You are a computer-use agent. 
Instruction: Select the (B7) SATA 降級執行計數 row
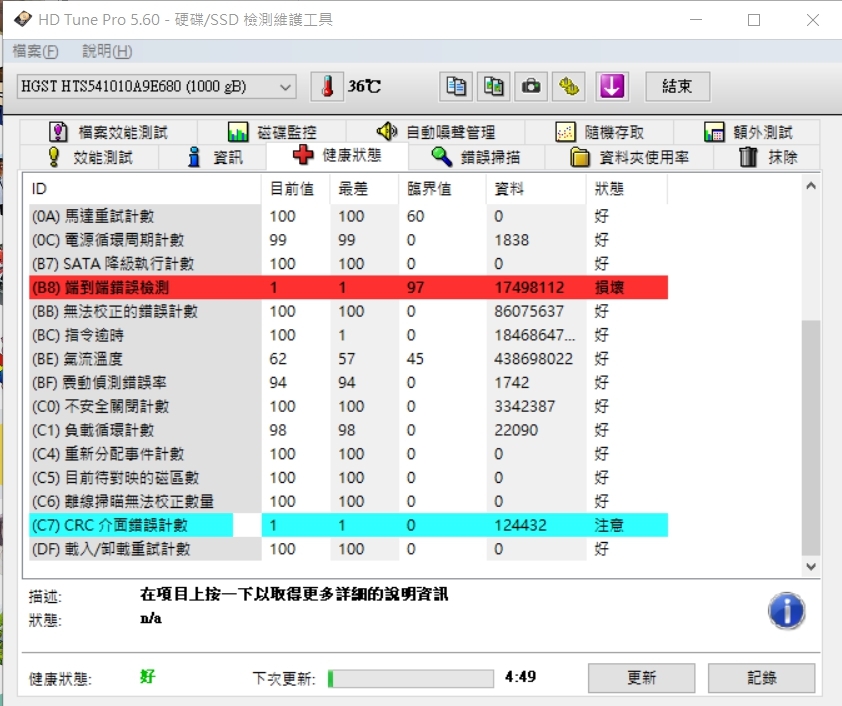click(x=349, y=264)
